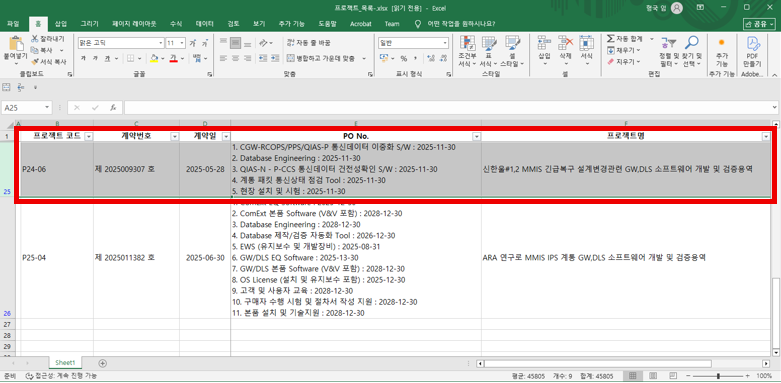The width and height of the screenshot is (781, 383).
Task: Apply the Comma Style number format
Action: click(415, 59)
